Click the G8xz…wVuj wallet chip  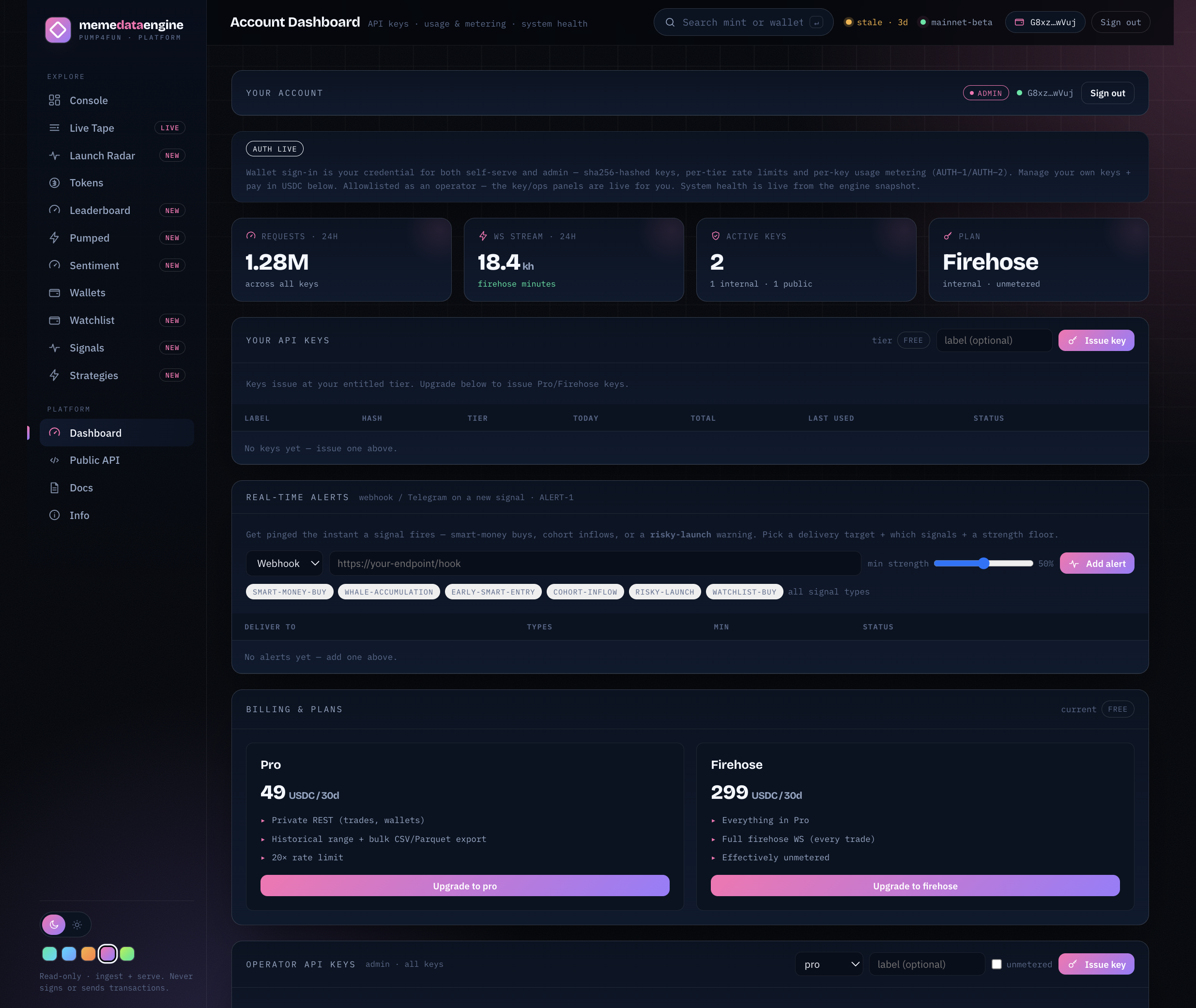point(1045,22)
